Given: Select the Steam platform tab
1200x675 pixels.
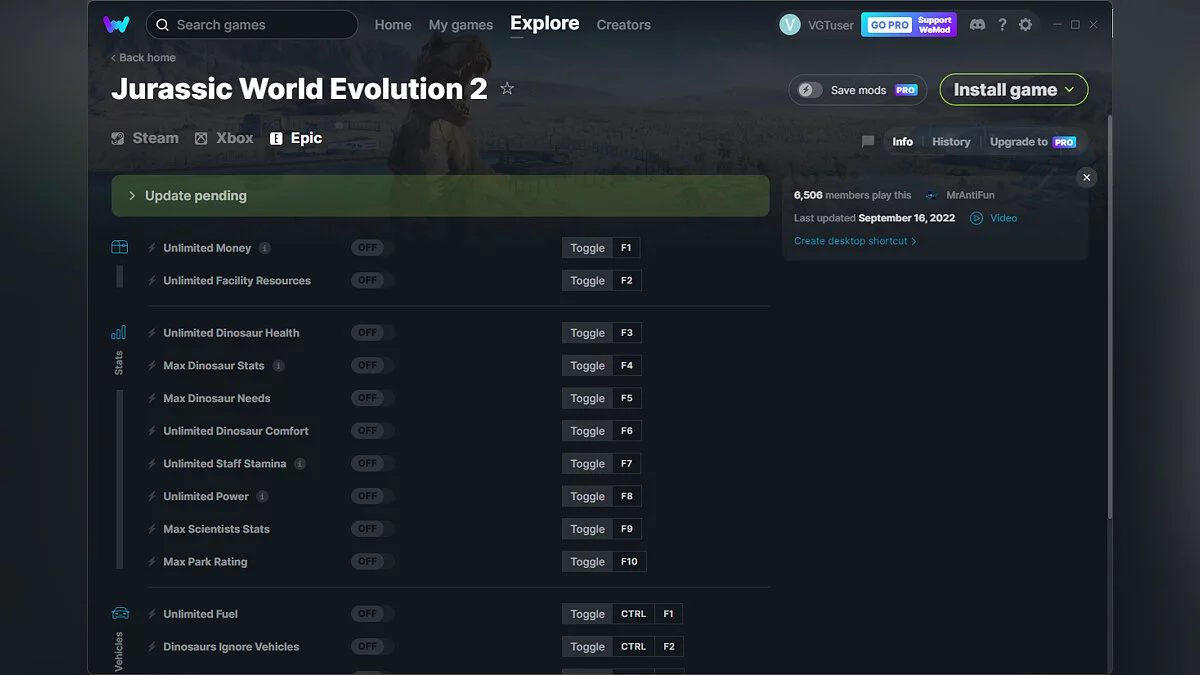Looking at the screenshot, I should coord(144,137).
